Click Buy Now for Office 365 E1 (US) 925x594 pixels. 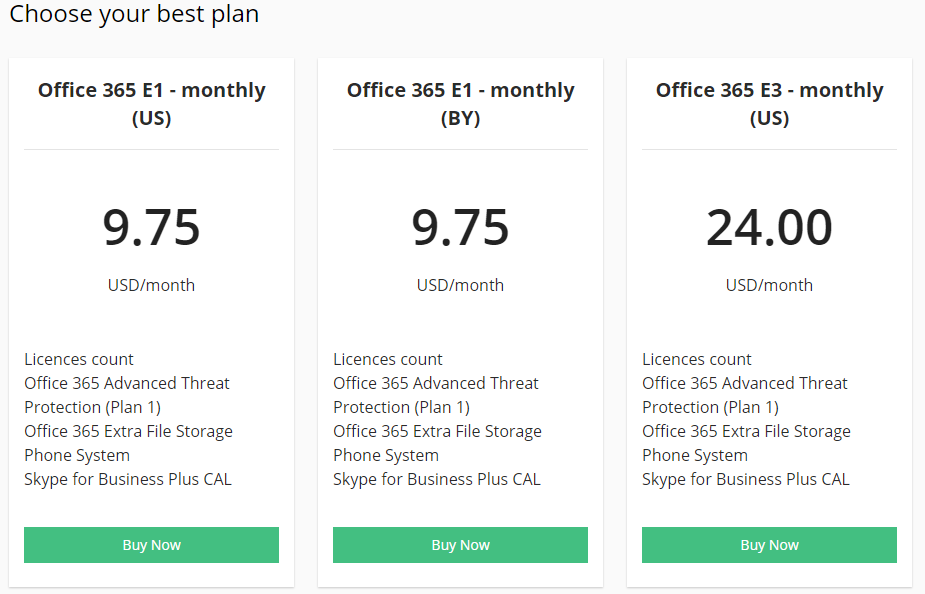pos(151,545)
